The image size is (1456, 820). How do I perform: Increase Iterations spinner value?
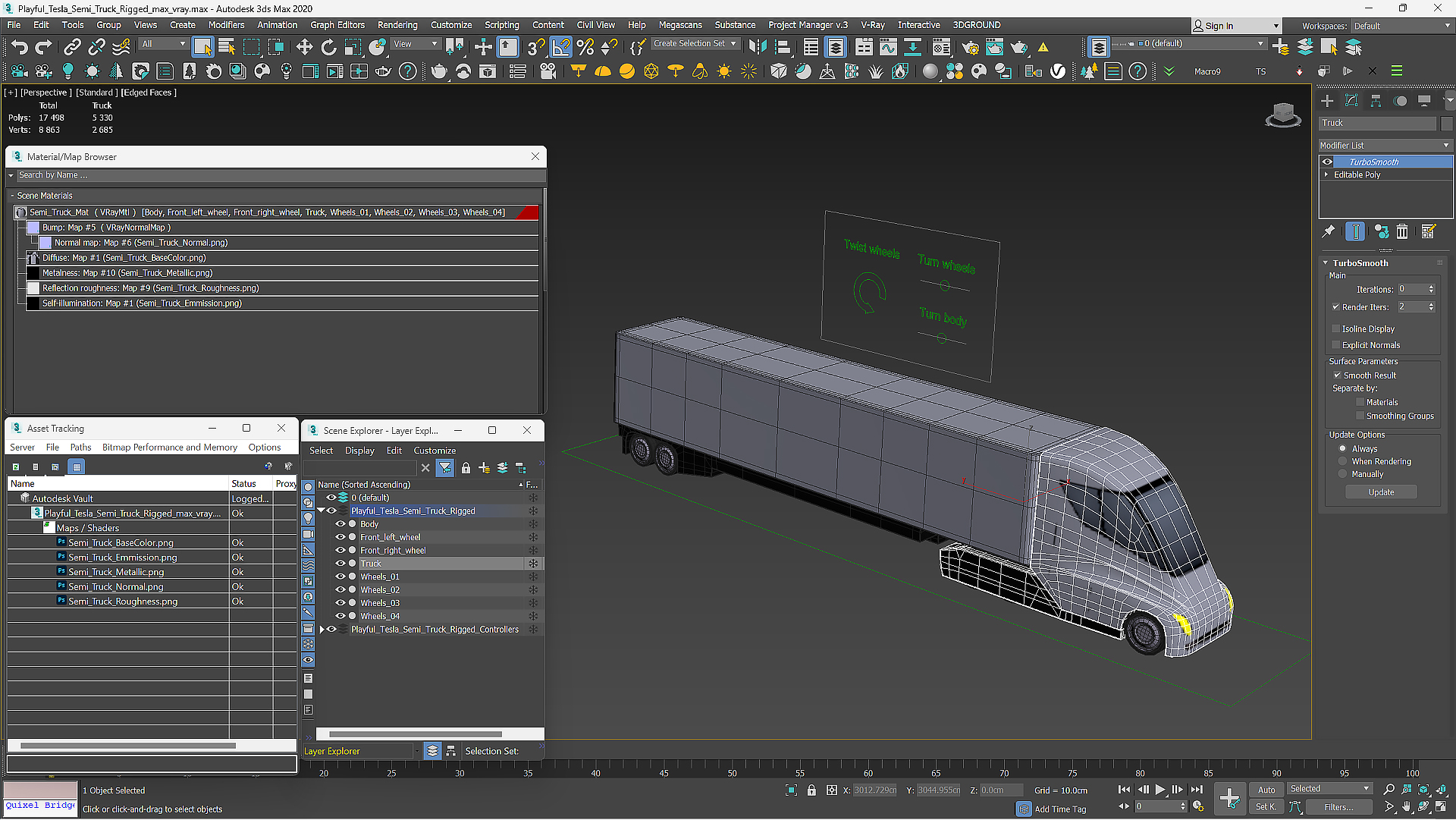coord(1431,287)
